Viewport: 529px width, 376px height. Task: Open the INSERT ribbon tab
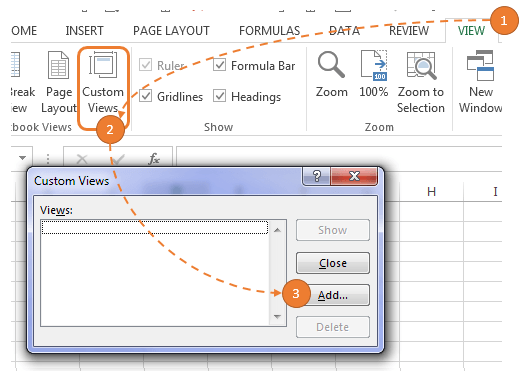[84, 31]
